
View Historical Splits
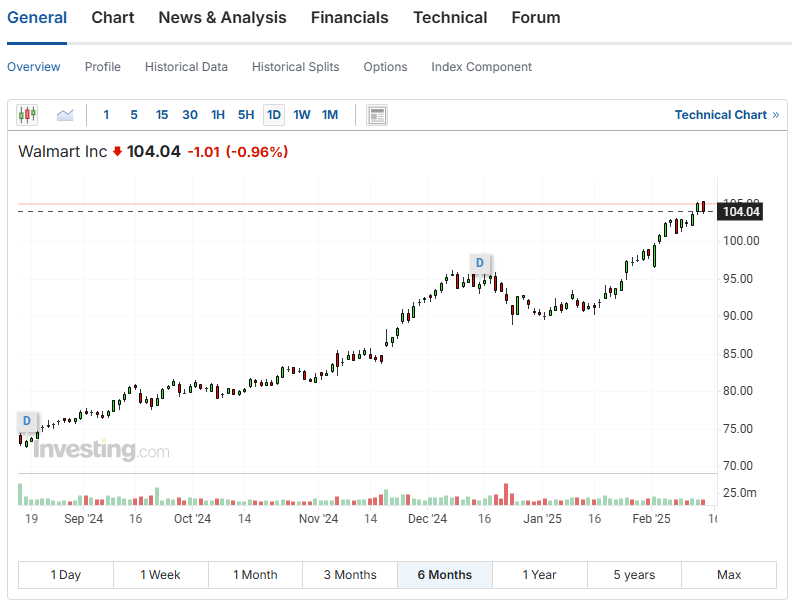pos(295,67)
